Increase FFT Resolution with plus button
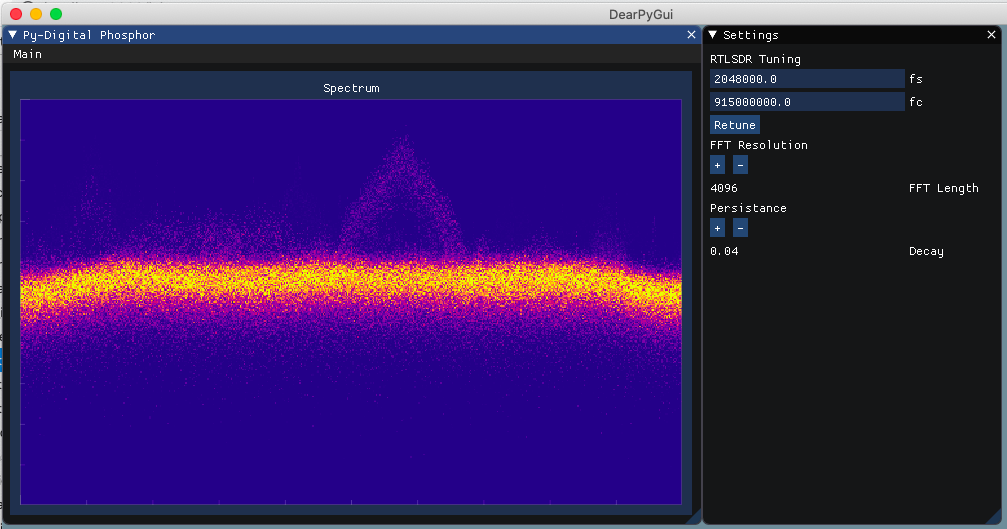Screen dimensions: 1007x529 717,165
